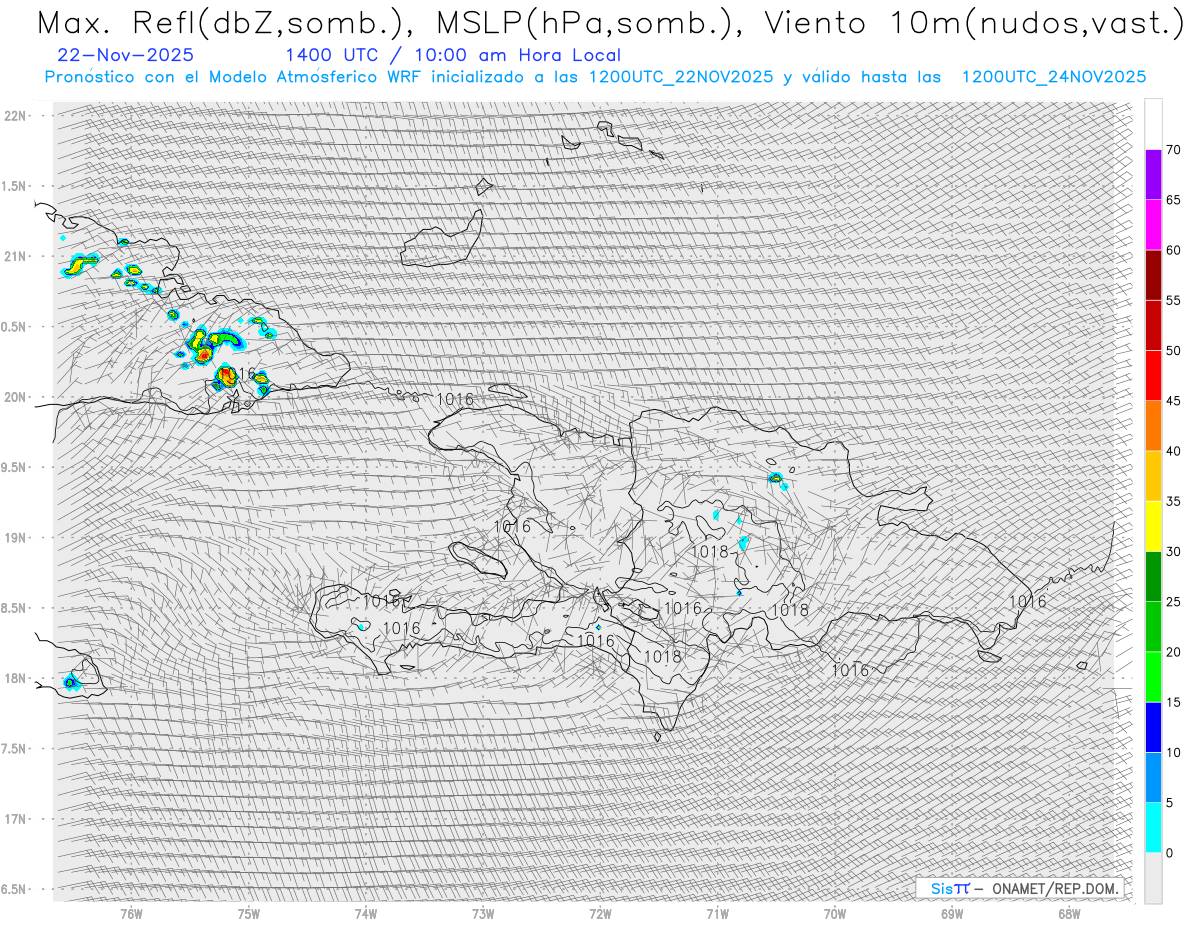Viewport: 1200px width, 927px height.
Task: Select the orange 40-45 dBZ swatch
Action: [x=1153, y=426]
